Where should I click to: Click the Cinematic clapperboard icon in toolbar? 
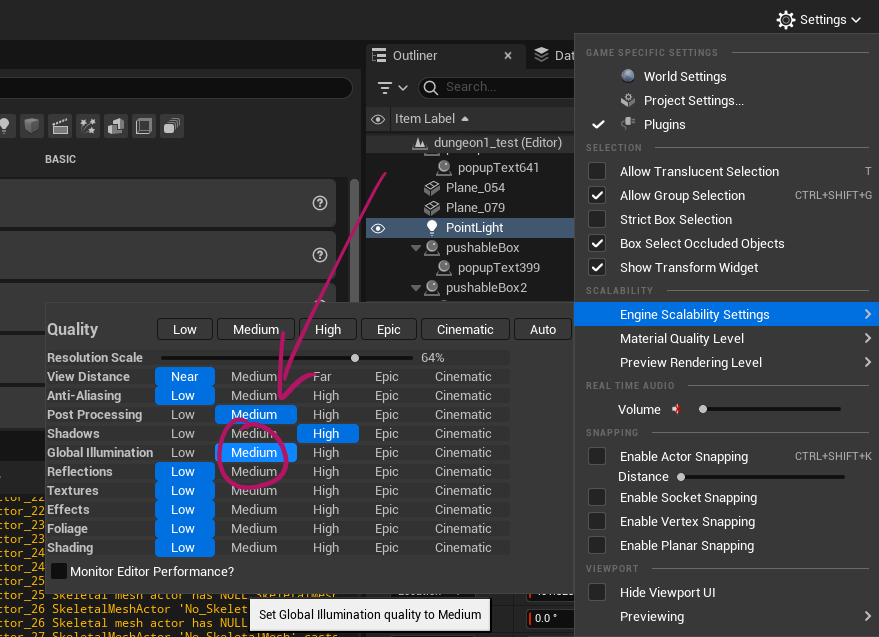click(x=60, y=126)
